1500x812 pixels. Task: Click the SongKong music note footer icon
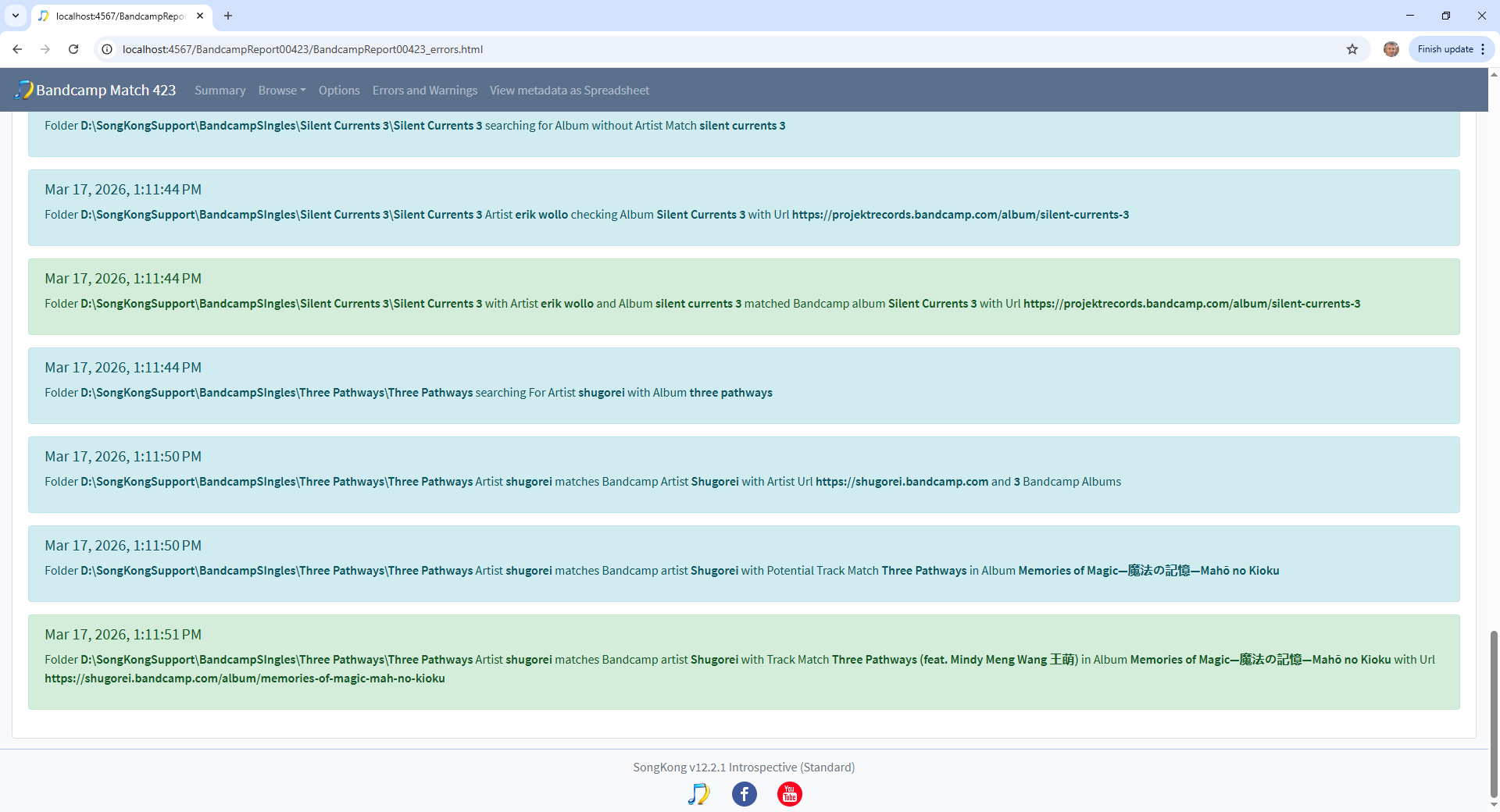pos(698,794)
